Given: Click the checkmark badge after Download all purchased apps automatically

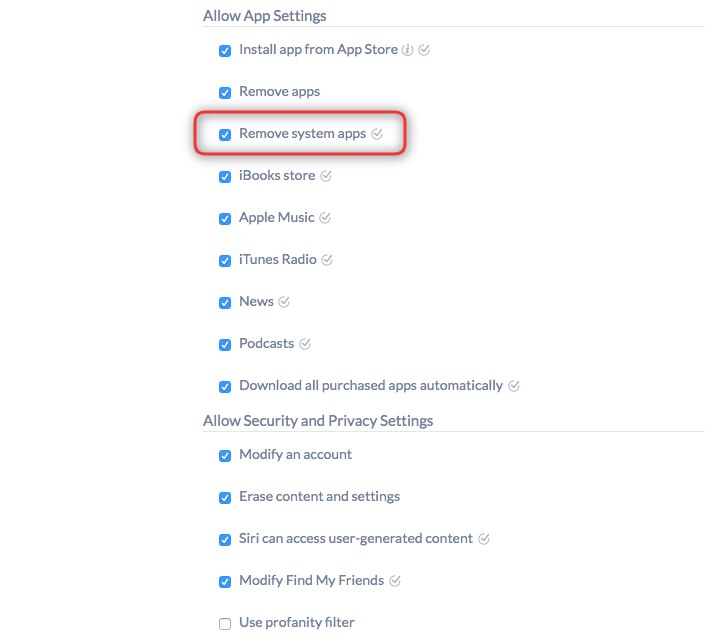Looking at the screenshot, I should click(x=514, y=386).
